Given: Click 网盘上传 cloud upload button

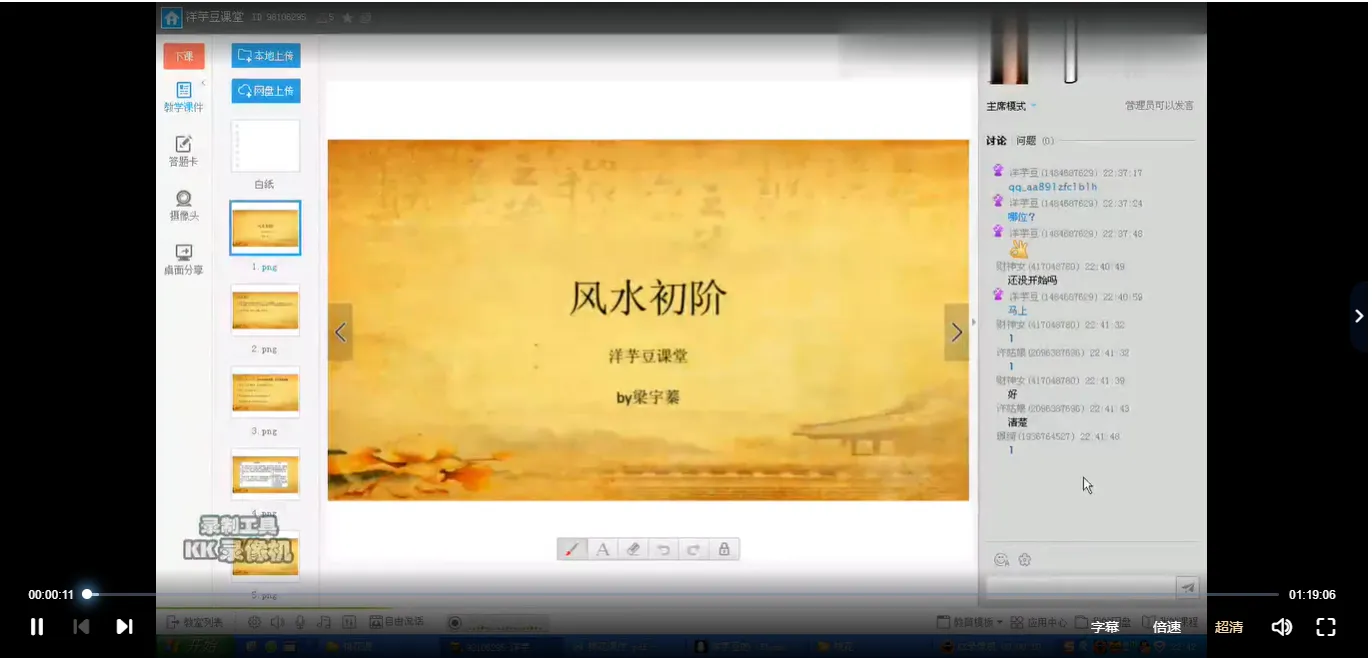Looking at the screenshot, I should click(x=266, y=91).
